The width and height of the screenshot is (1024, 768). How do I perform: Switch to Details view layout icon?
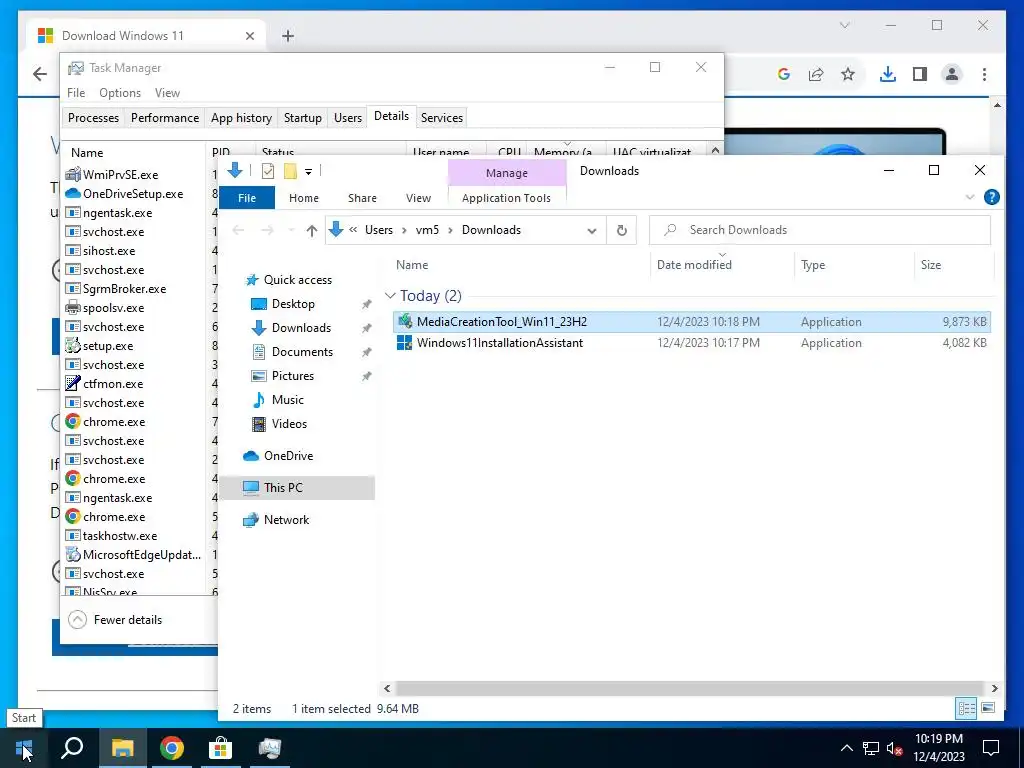[x=967, y=708]
